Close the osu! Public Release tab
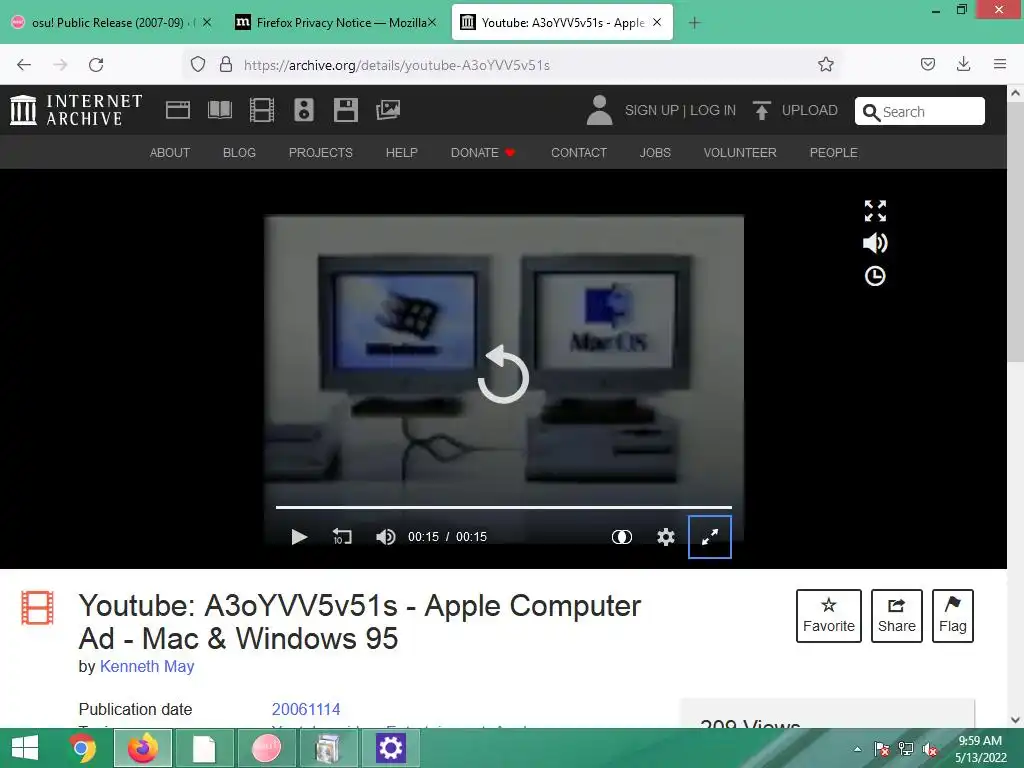Viewport: 1024px width, 768px height. [x=207, y=22]
